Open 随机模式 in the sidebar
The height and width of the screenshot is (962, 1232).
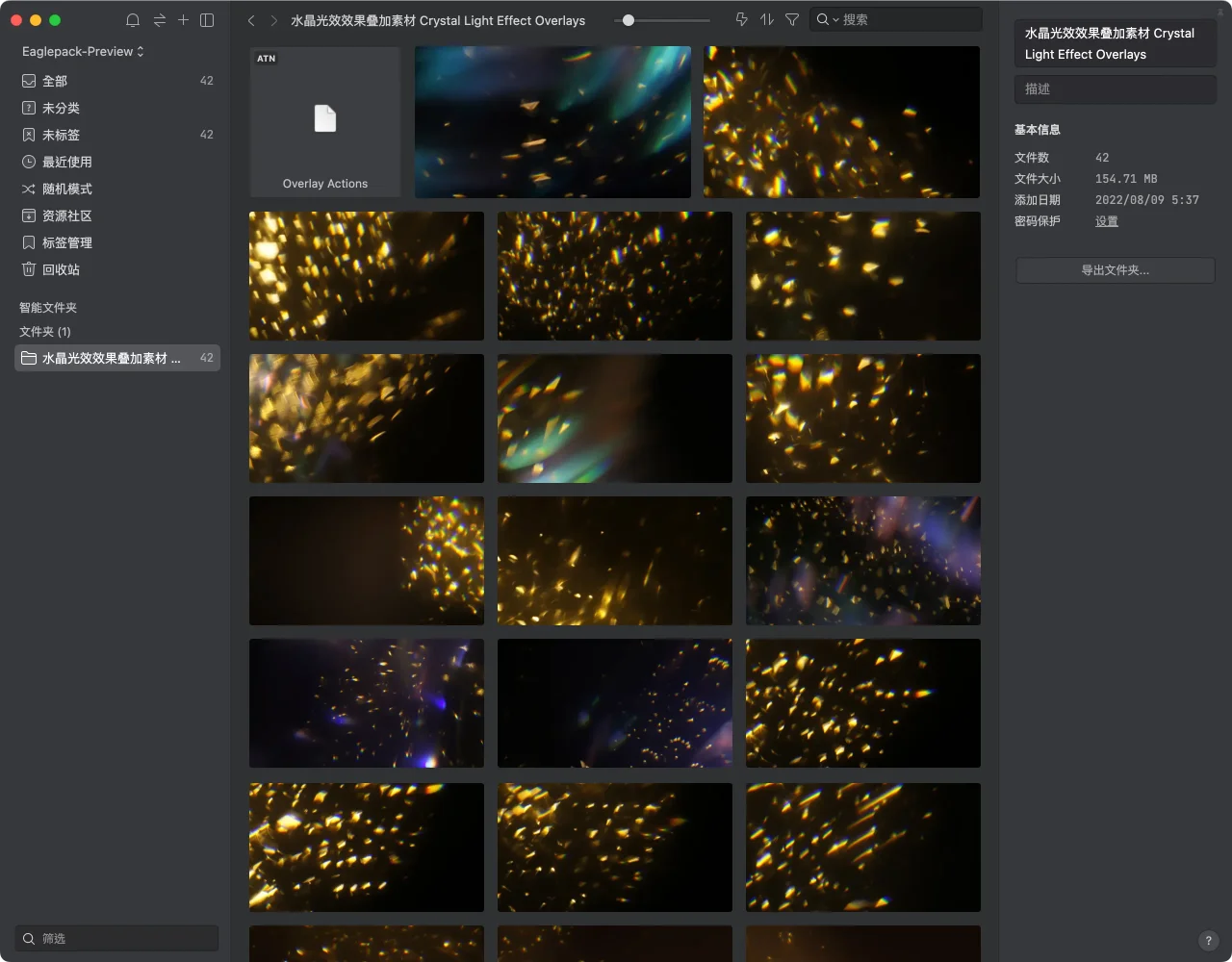pyautogui.click(x=117, y=189)
